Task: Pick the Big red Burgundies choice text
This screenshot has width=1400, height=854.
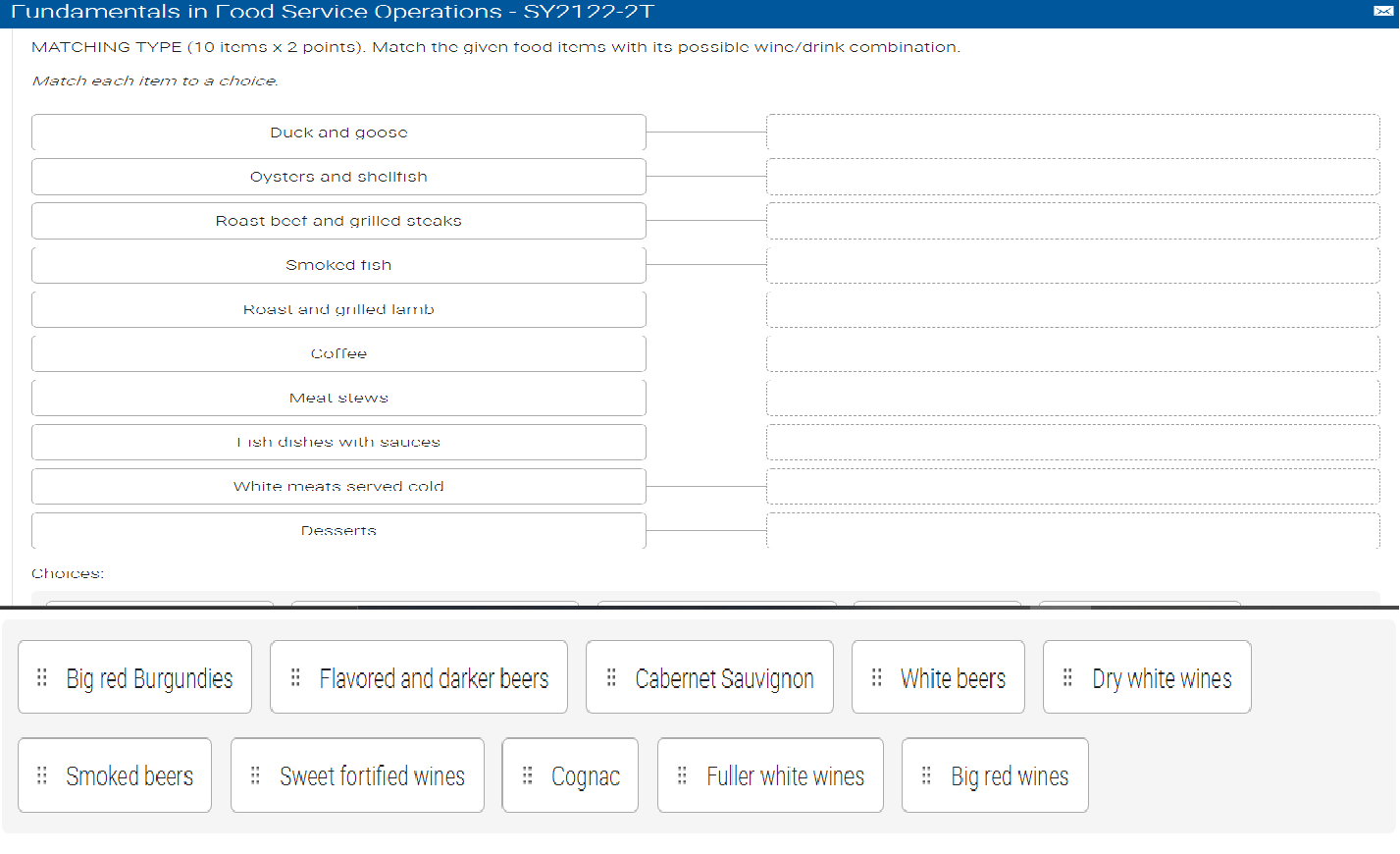Action: 149,678
